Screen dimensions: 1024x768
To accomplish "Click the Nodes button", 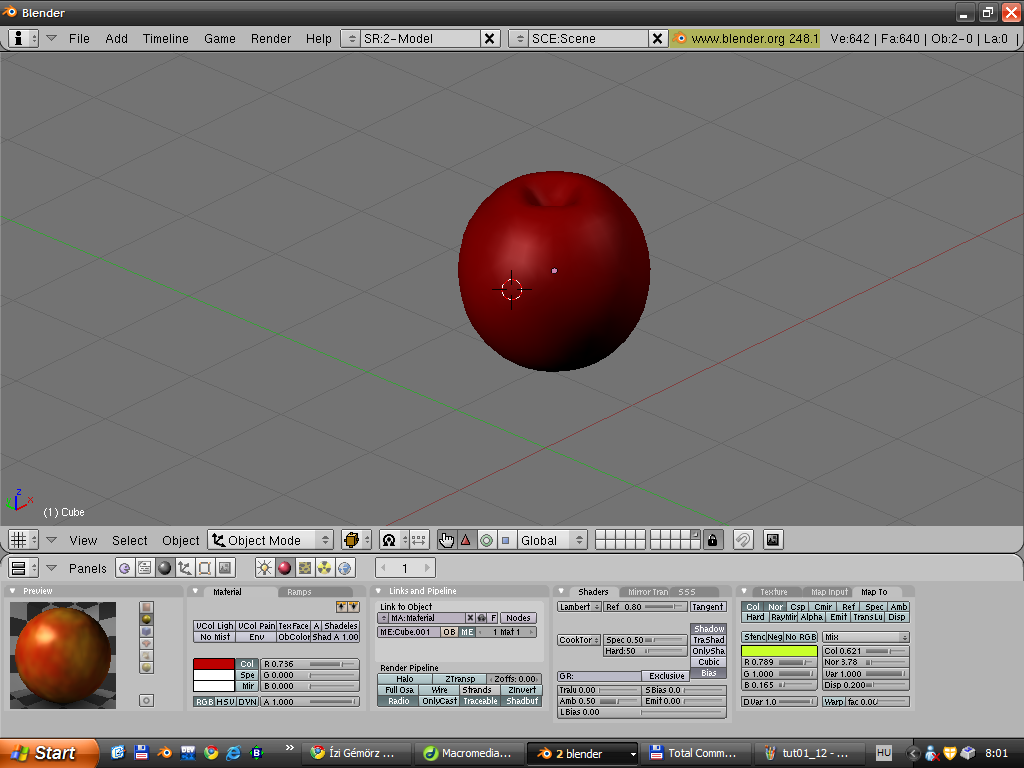I will [x=517, y=618].
